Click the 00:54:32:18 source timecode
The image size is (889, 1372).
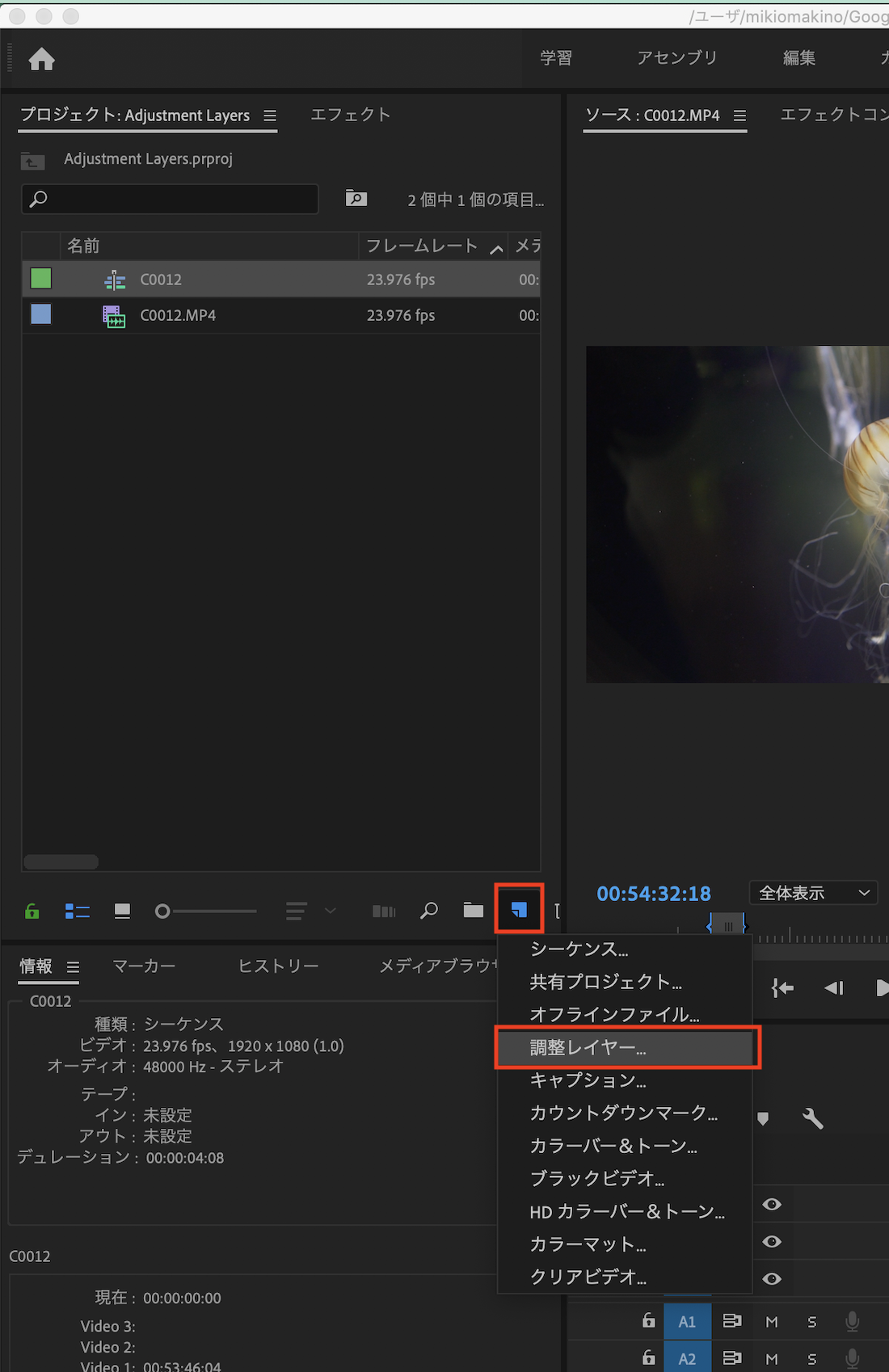pos(654,894)
